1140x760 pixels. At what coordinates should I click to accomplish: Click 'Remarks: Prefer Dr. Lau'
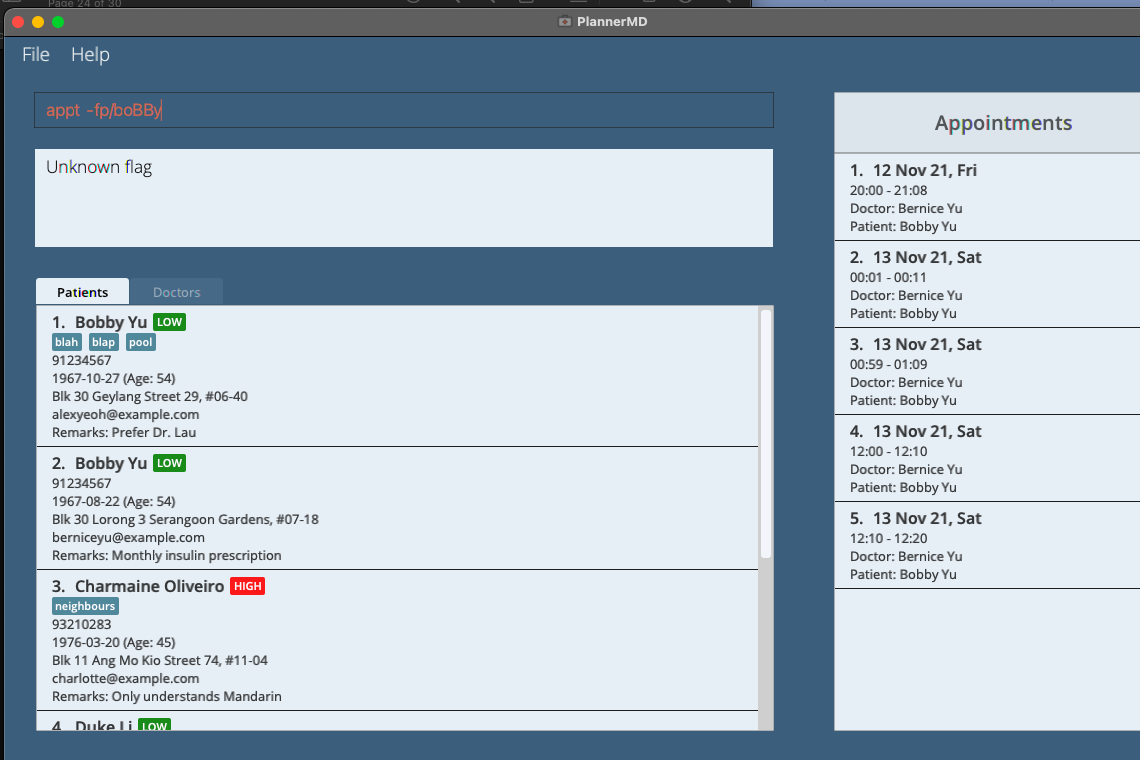point(124,433)
